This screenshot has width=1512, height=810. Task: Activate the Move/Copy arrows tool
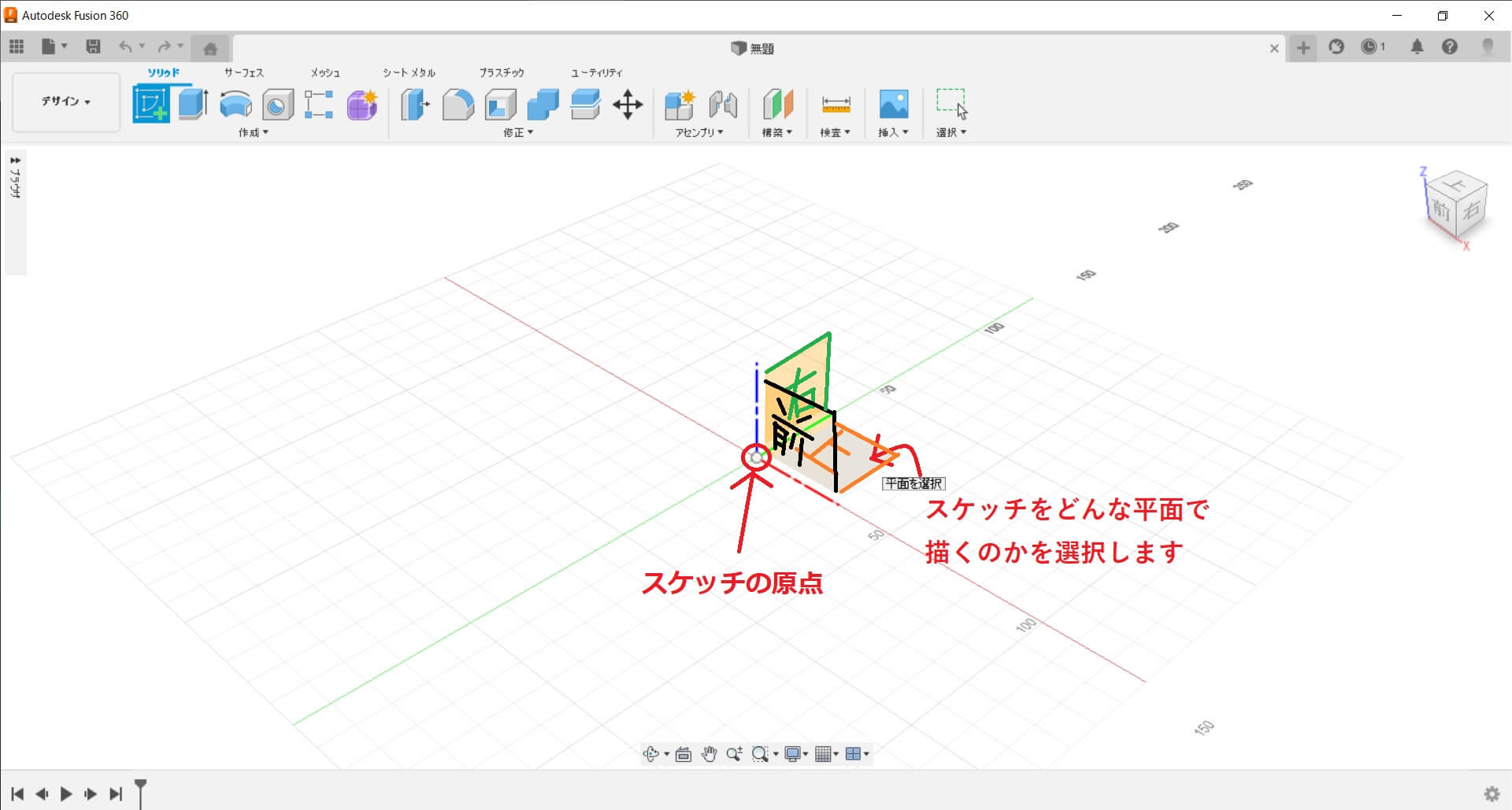point(628,105)
